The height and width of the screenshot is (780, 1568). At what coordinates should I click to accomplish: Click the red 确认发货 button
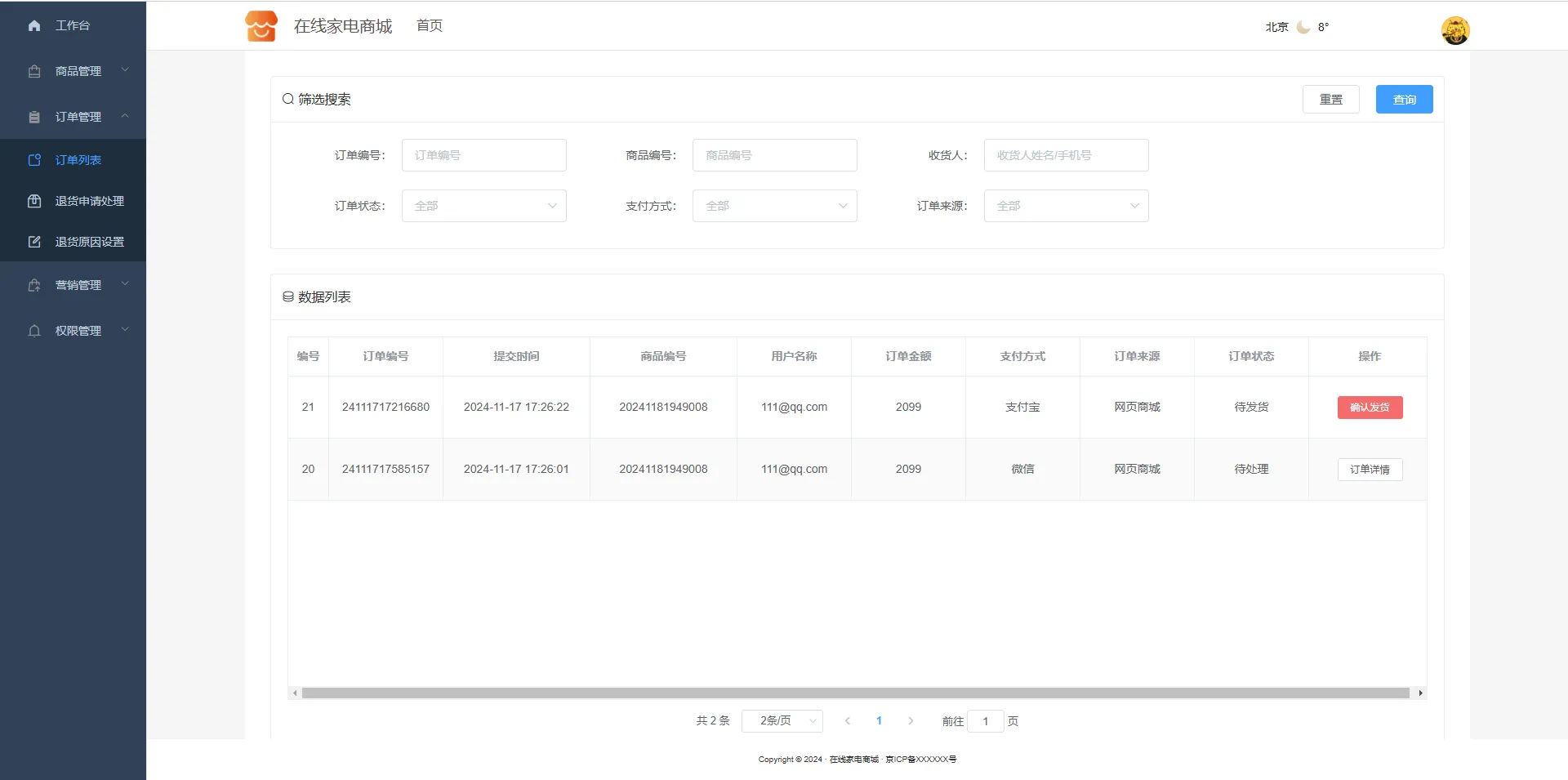coord(1370,408)
